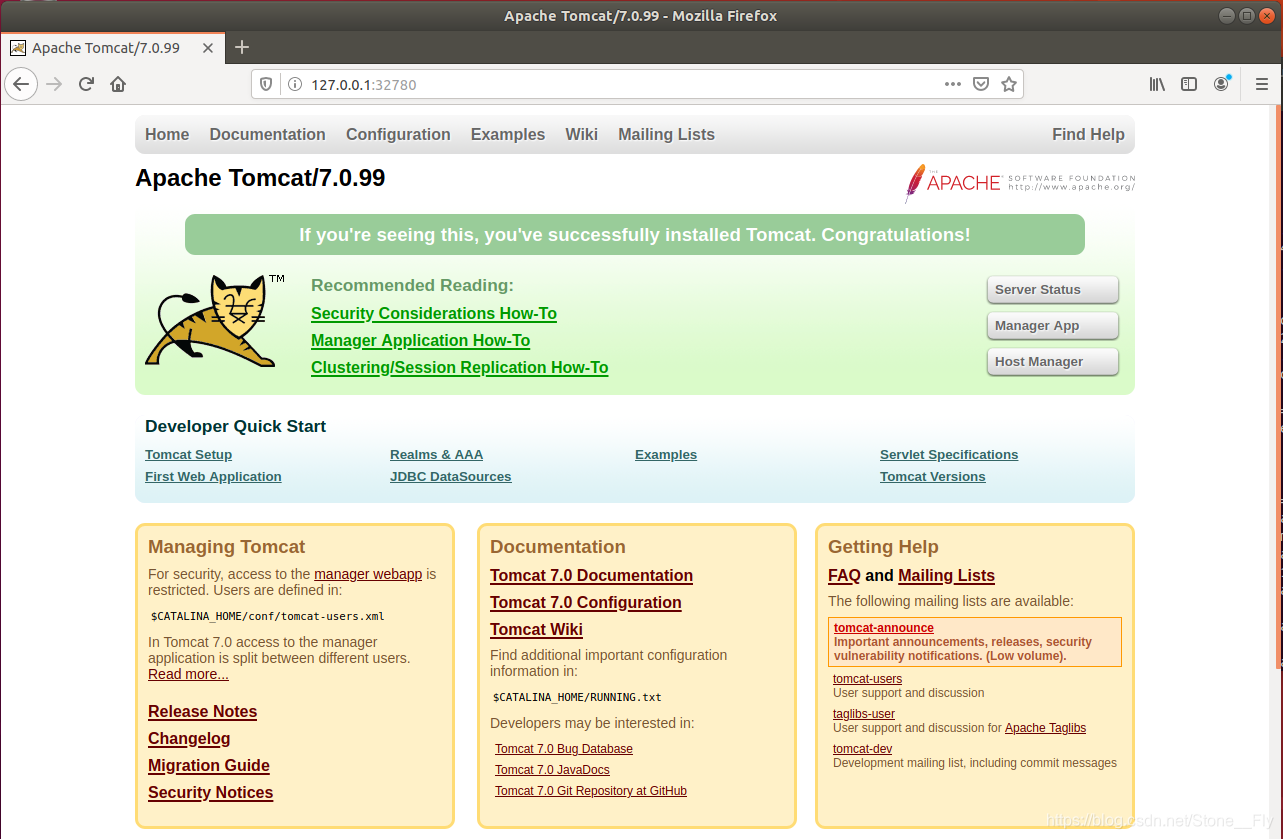
Task: Open Wiki in Tomcat navigation bar
Action: pos(581,134)
